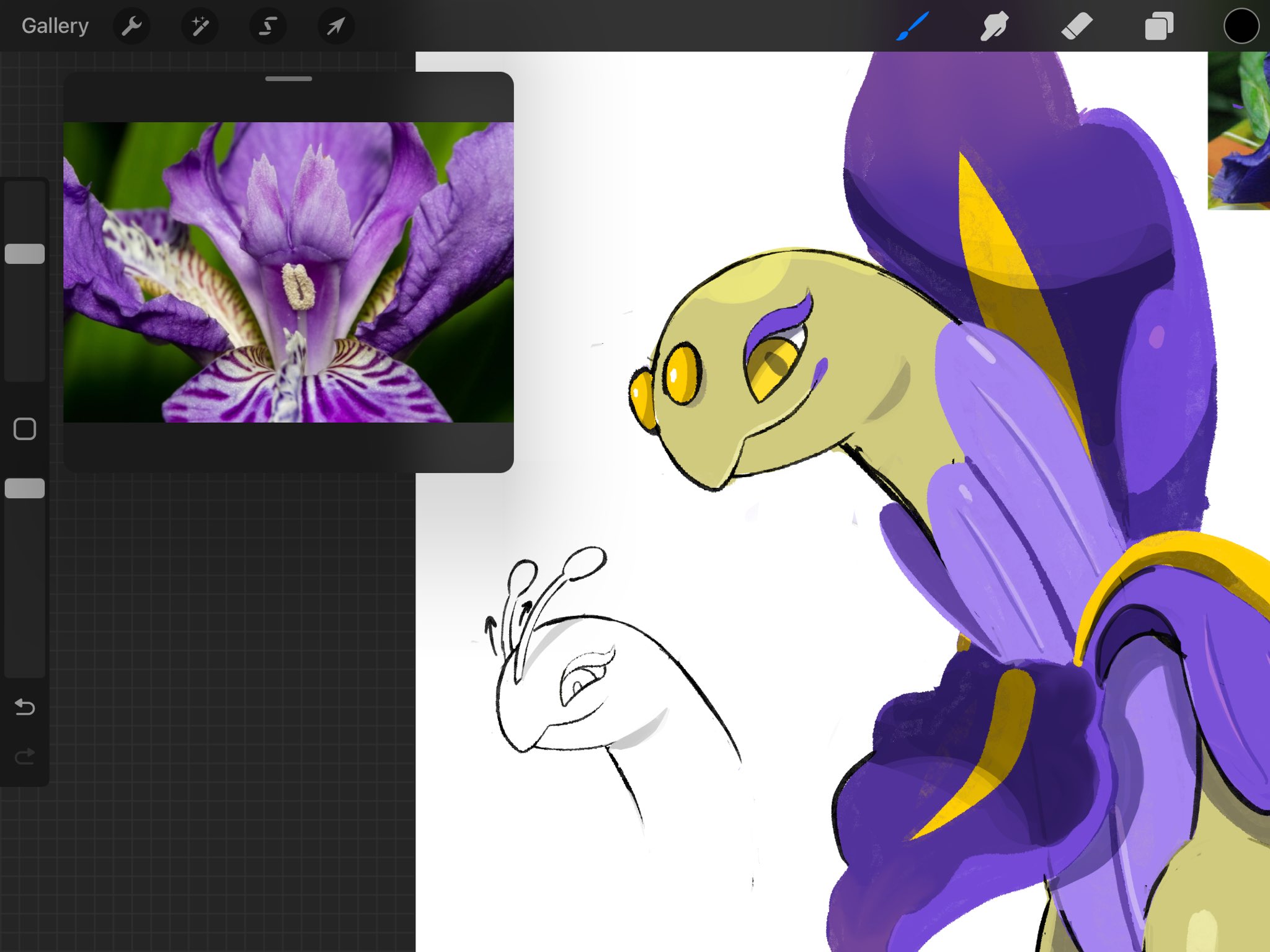The width and height of the screenshot is (1270, 952).
Task: Tap the Undo arrow
Action: (25, 707)
